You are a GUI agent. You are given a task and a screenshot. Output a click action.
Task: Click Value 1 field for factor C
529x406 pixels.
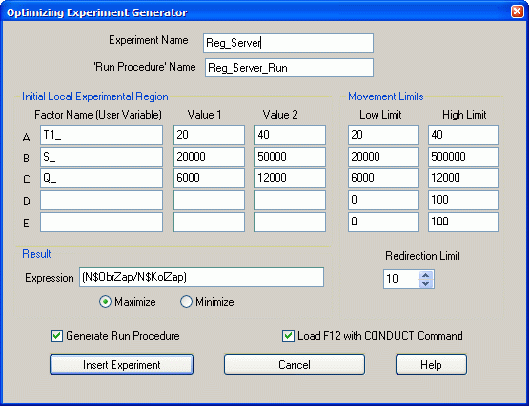[x=209, y=178]
